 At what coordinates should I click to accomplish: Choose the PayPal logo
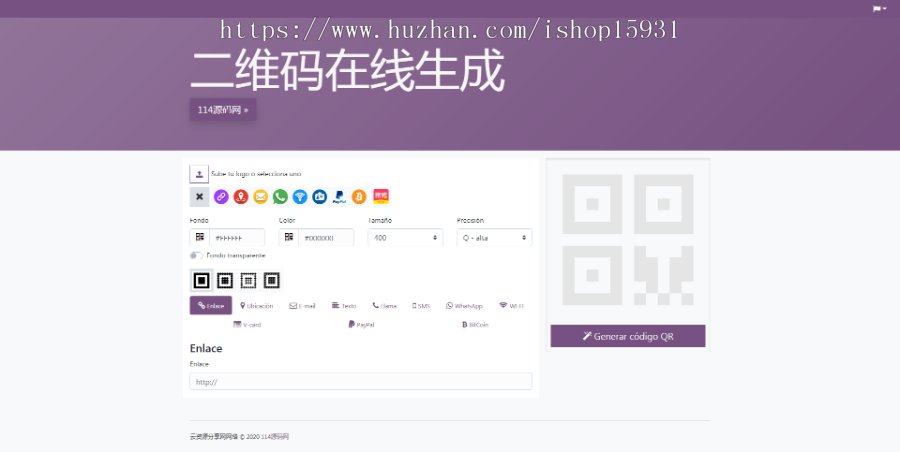[339, 197]
